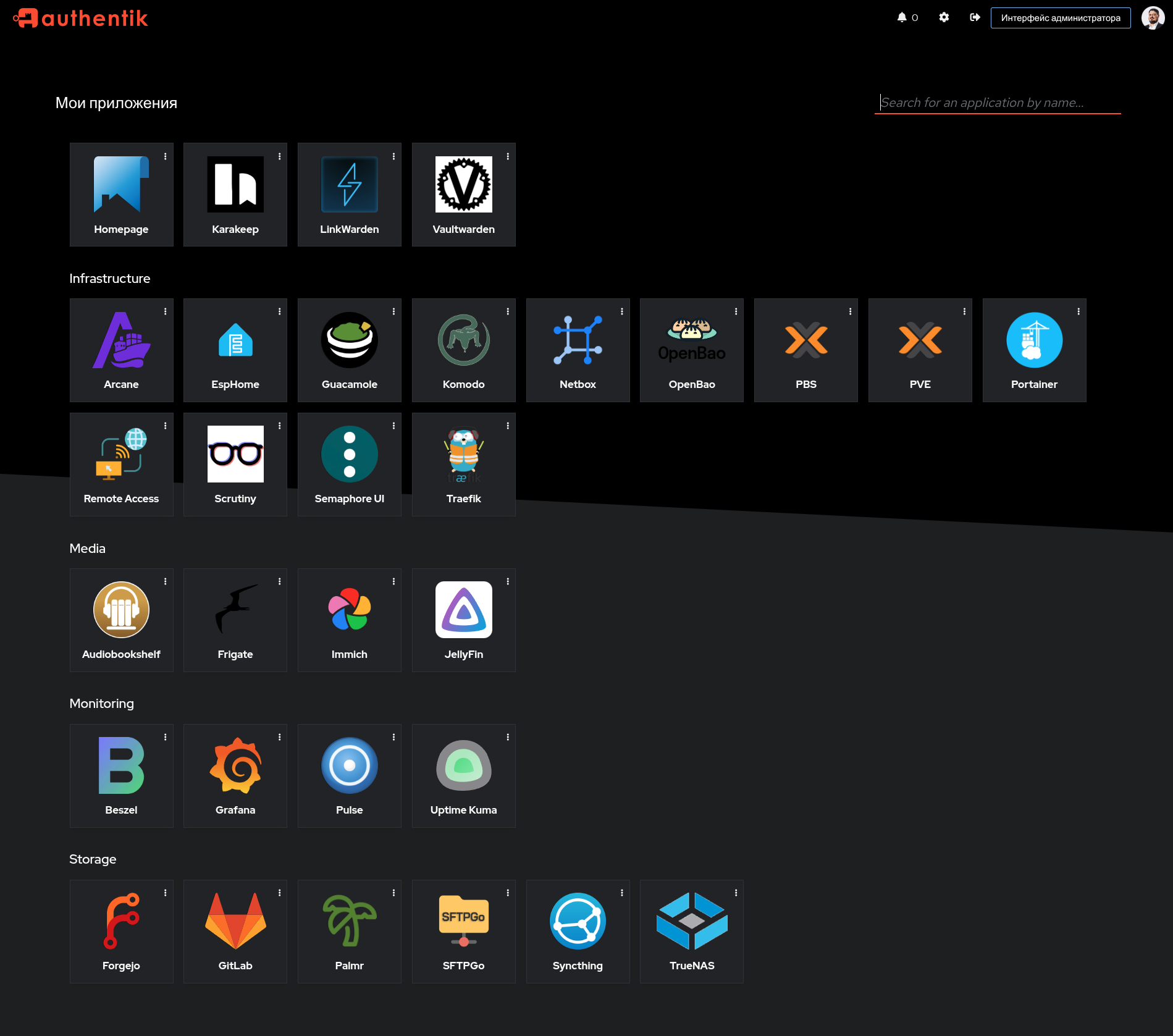The image size is (1173, 1036).
Task: Expand the TrueNAS tile kebab menu
Action: click(x=736, y=893)
